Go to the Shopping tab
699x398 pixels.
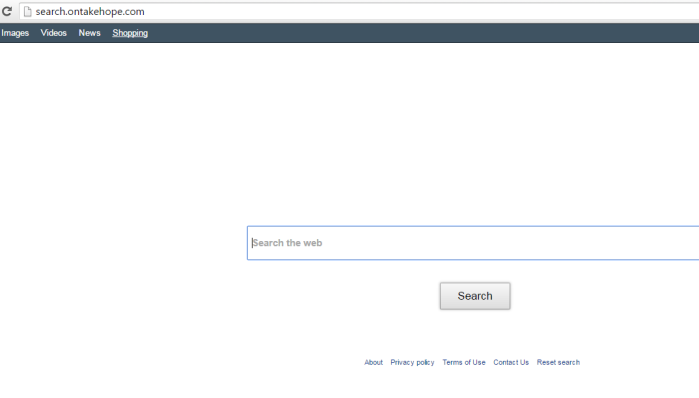point(130,33)
